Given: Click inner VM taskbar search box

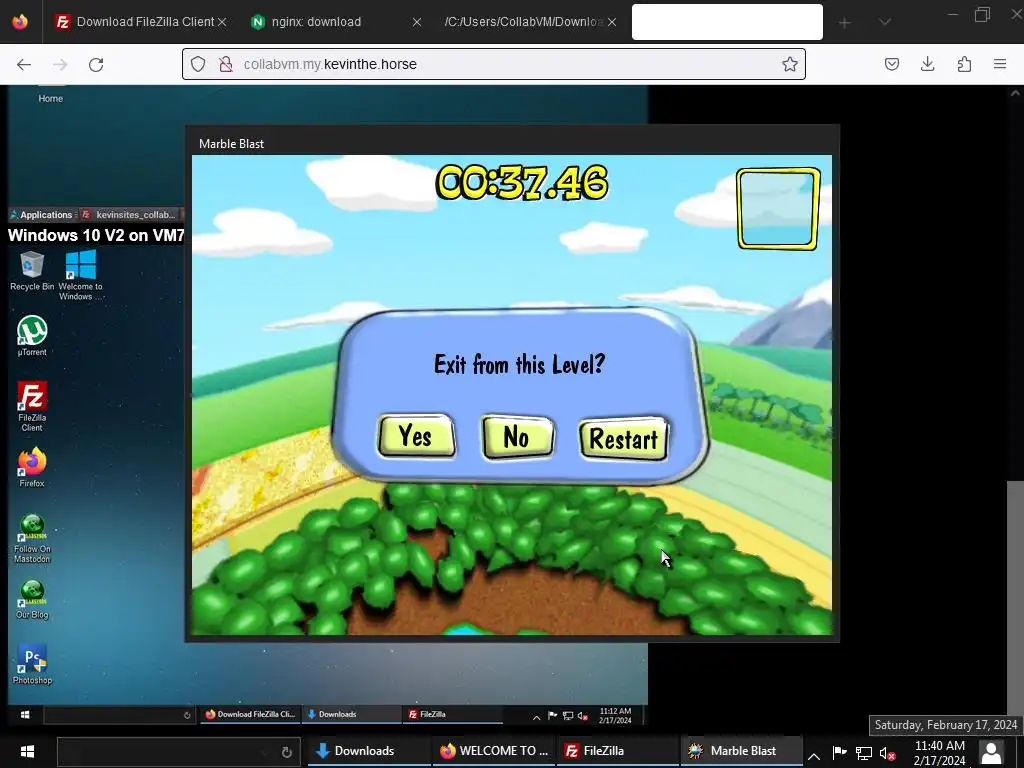Looking at the screenshot, I should coord(119,714).
